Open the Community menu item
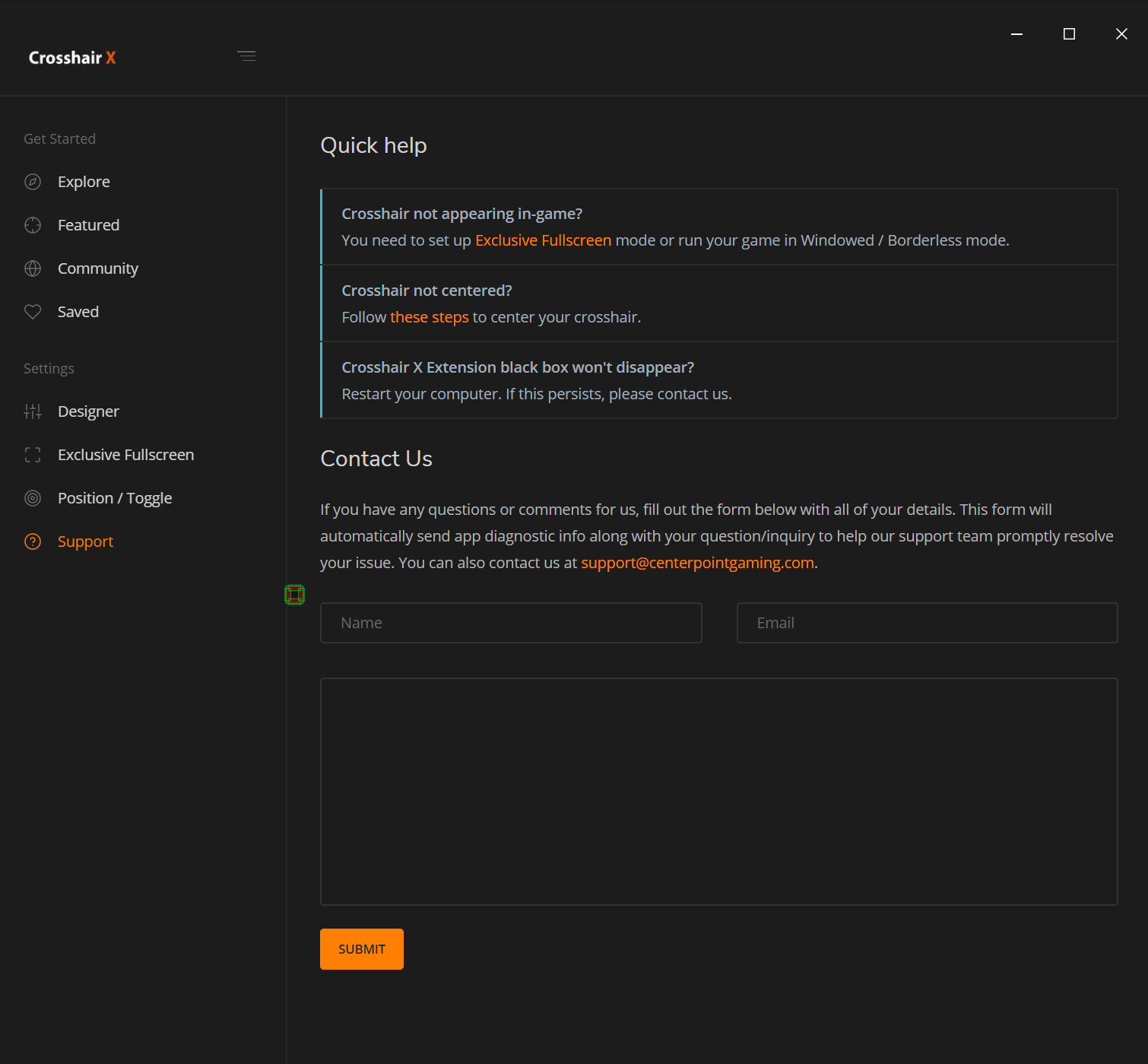 pos(98,268)
